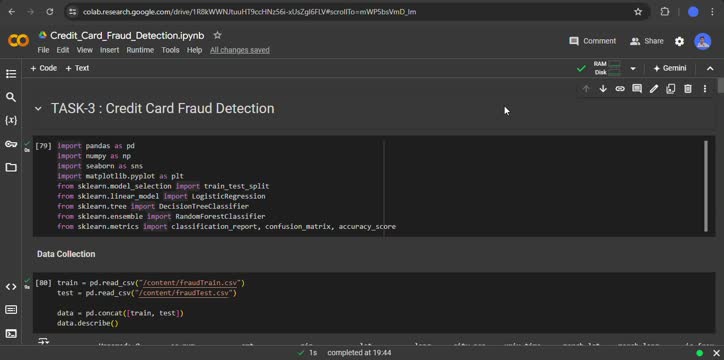This screenshot has width=724, height=360.
Task: Open Chrome profile icon
Action: pyautogui.click(x=693, y=12)
